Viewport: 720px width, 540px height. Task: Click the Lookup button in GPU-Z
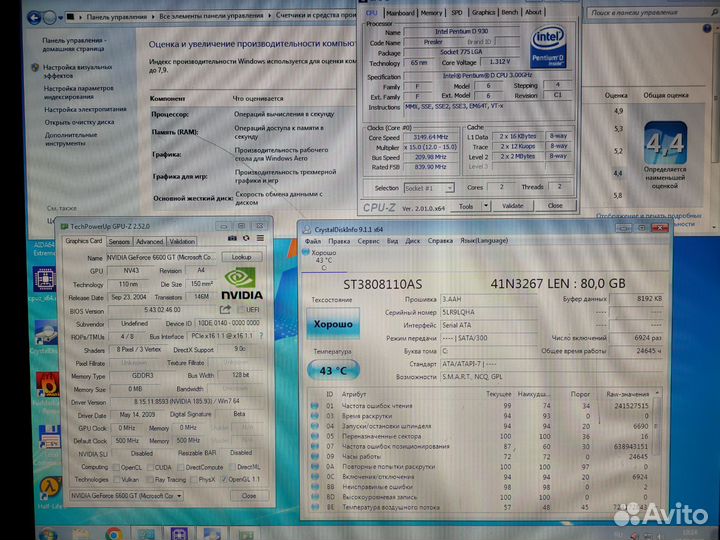tap(242, 257)
